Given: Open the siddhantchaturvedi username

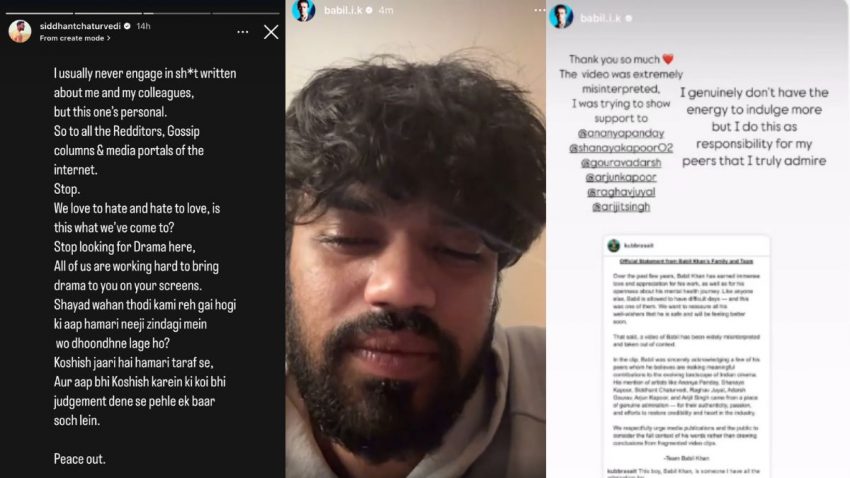Looking at the screenshot, I should click(80, 26).
